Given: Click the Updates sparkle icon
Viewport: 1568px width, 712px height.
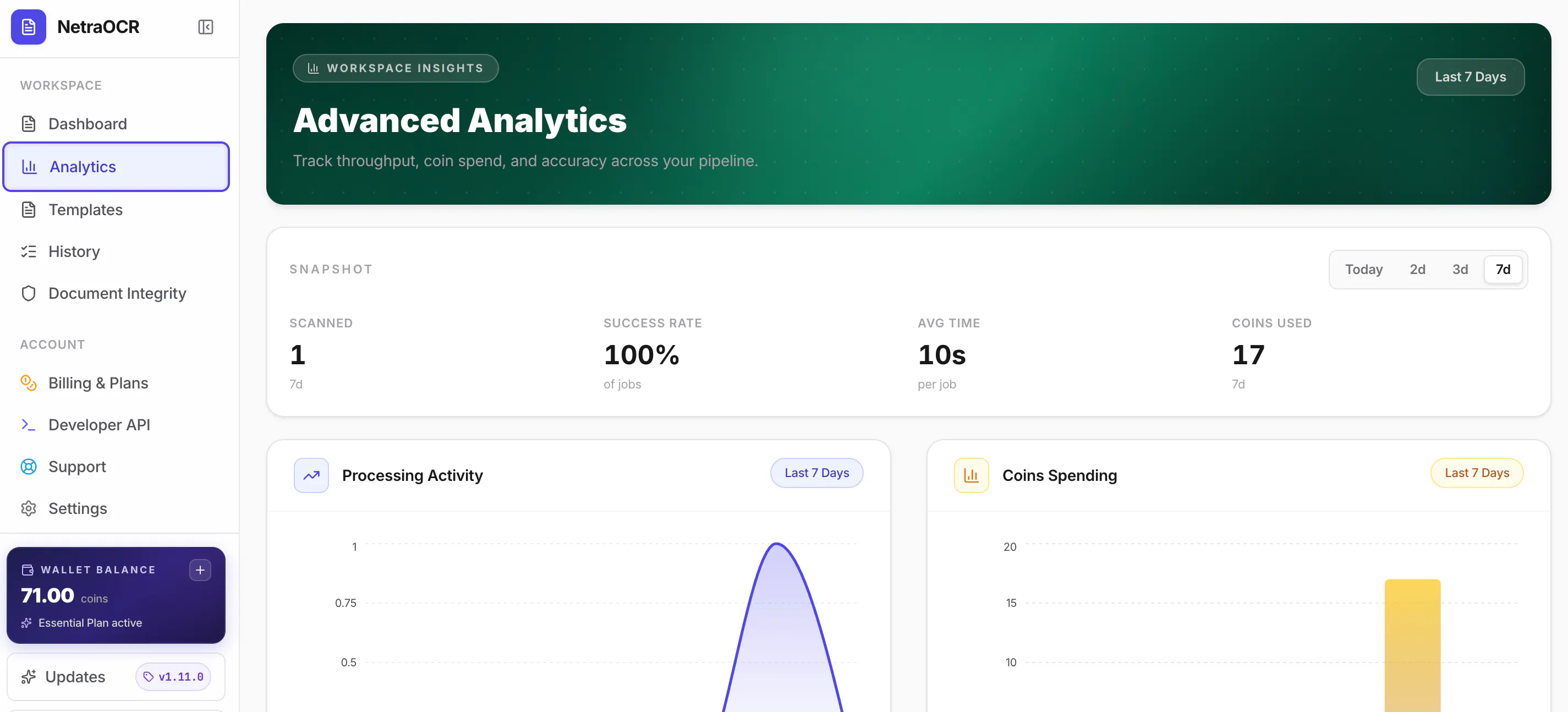Looking at the screenshot, I should (29, 676).
